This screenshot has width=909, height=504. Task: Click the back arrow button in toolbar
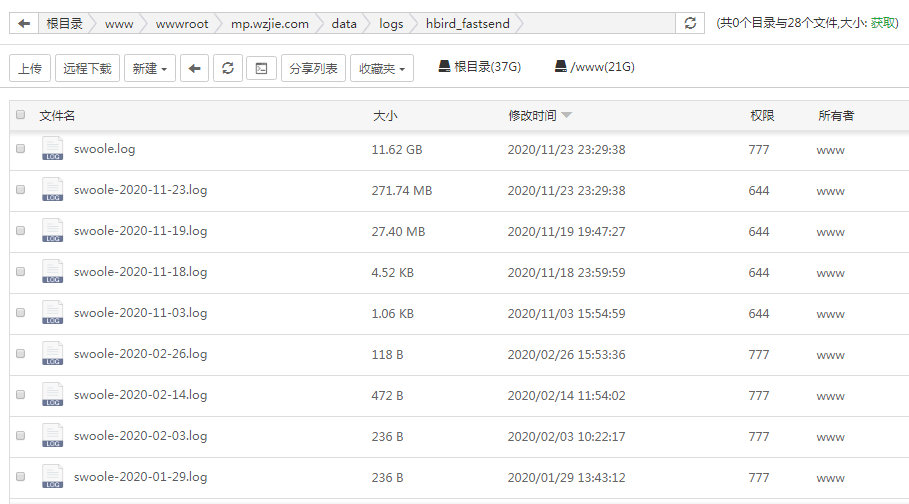pos(194,68)
